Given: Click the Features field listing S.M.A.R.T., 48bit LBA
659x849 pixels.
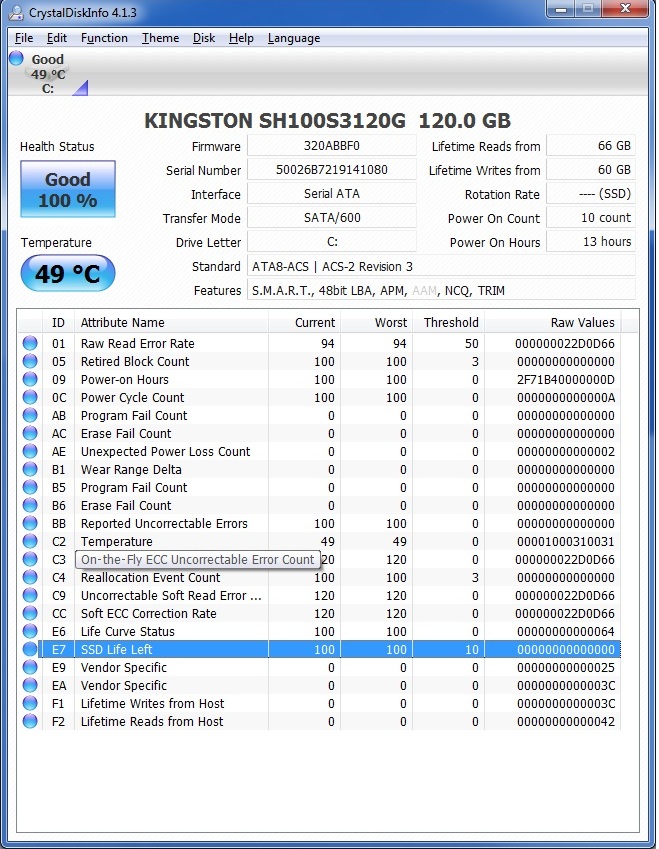Looking at the screenshot, I should pyautogui.click(x=441, y=290).
